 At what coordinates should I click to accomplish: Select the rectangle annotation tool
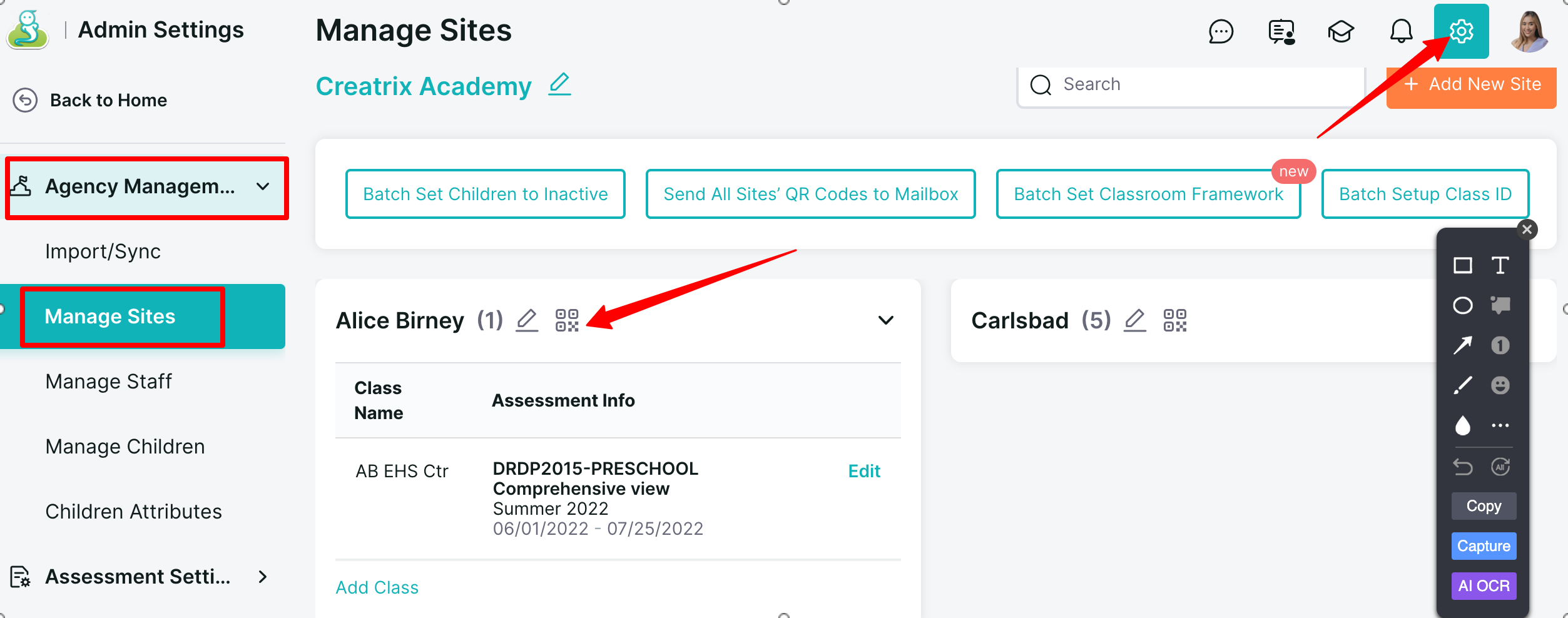click(1462, 266)
